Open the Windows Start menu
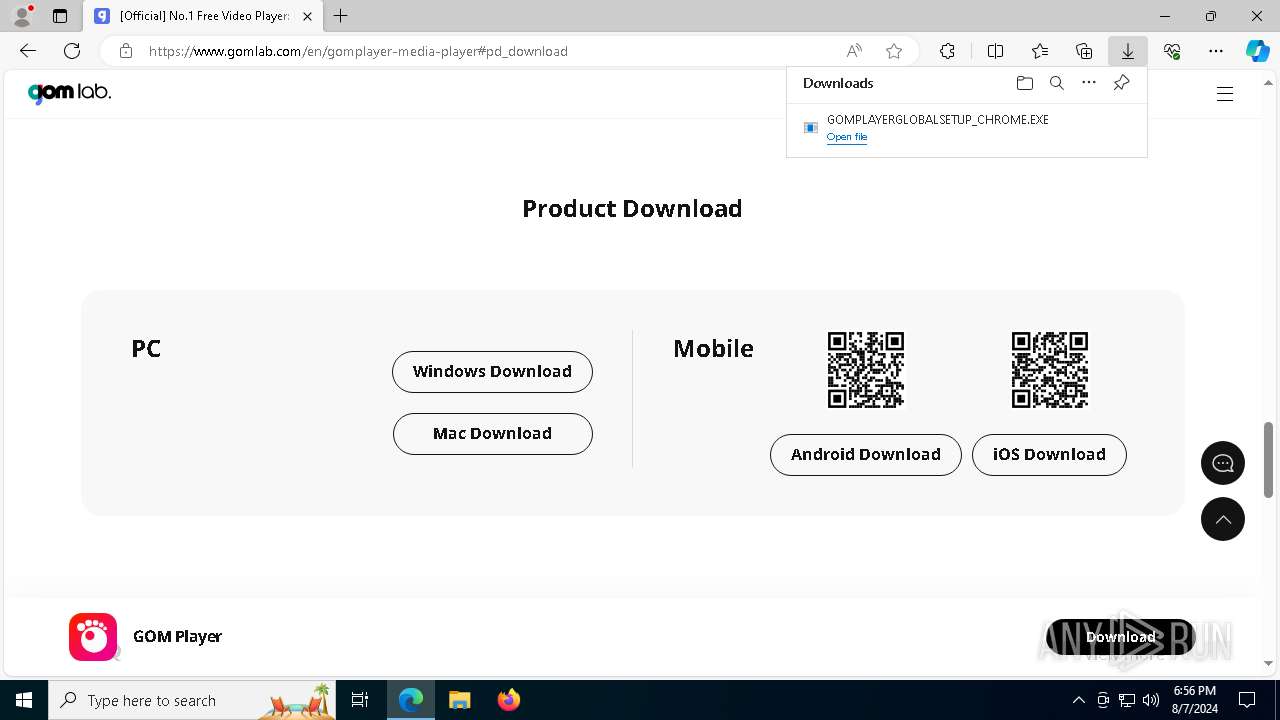 (x=24, y=700)
